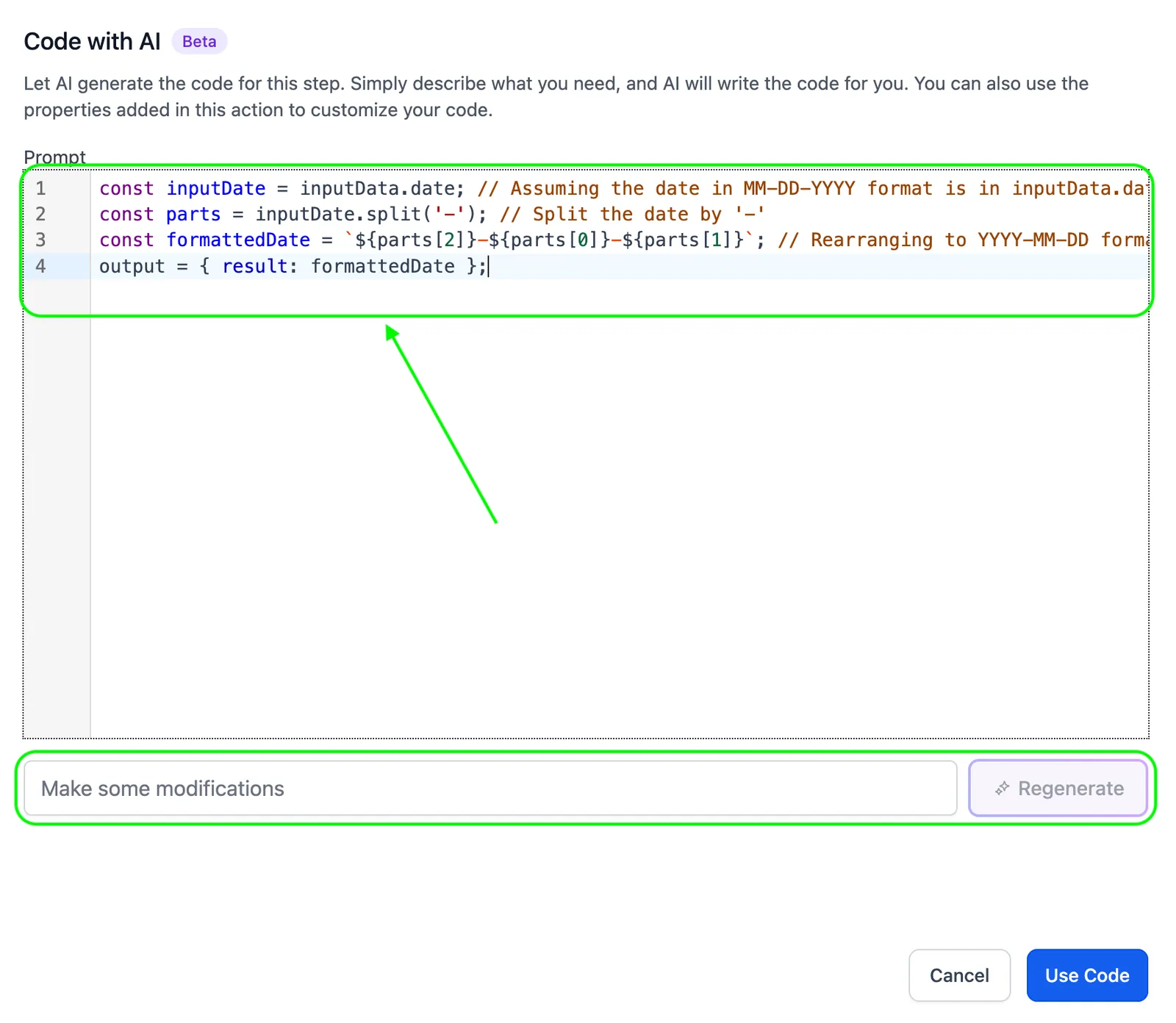Screen dimensions: 1176x1023
Task: Select code line 1 with const inputDate
Action: 622,188
